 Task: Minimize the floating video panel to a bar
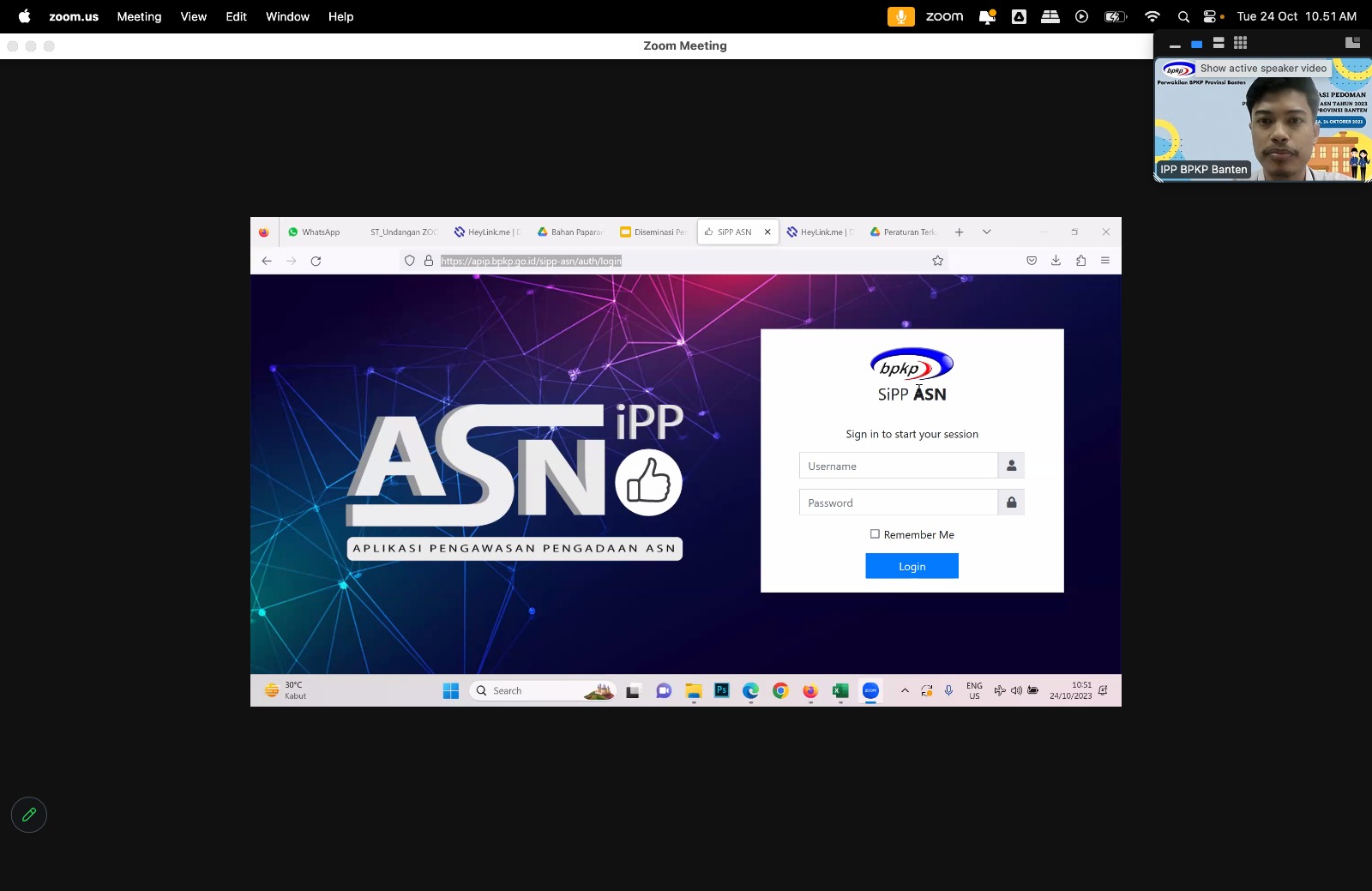(1175, 45)
